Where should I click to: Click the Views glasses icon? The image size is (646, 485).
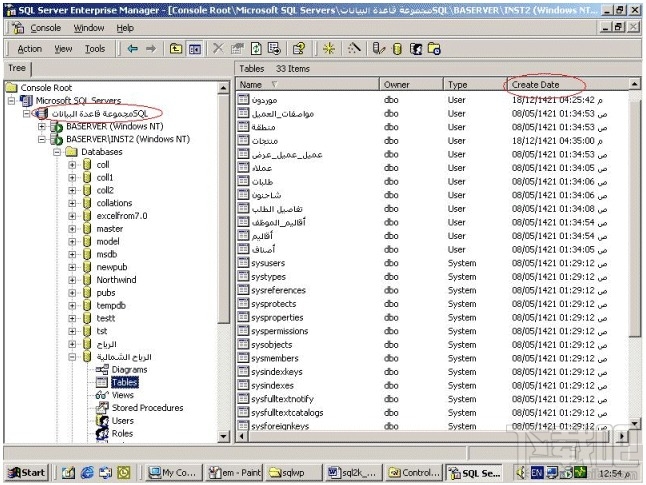pos(102,395)
